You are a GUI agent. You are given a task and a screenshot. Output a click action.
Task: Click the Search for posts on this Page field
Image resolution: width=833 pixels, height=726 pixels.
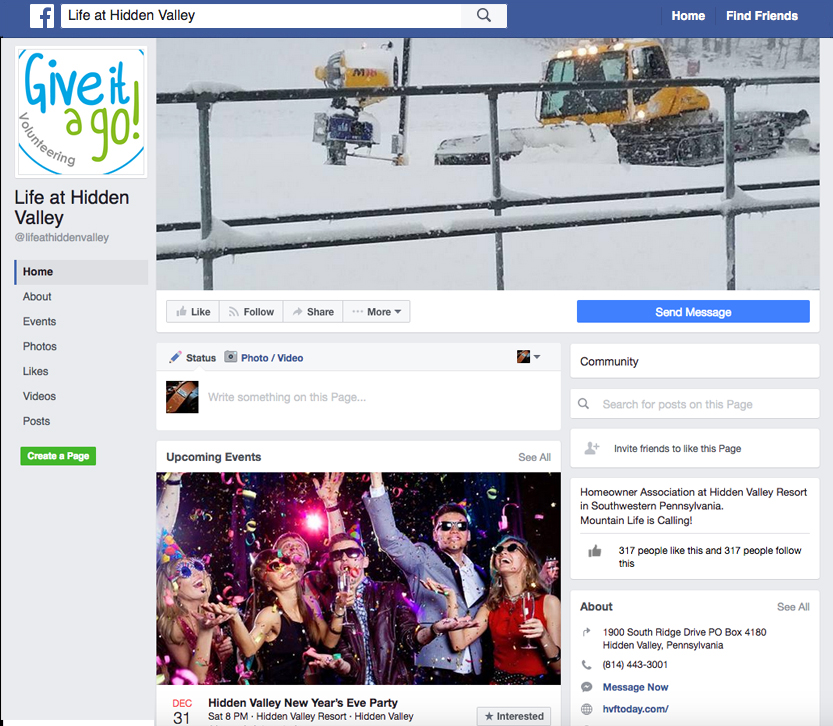694,404
